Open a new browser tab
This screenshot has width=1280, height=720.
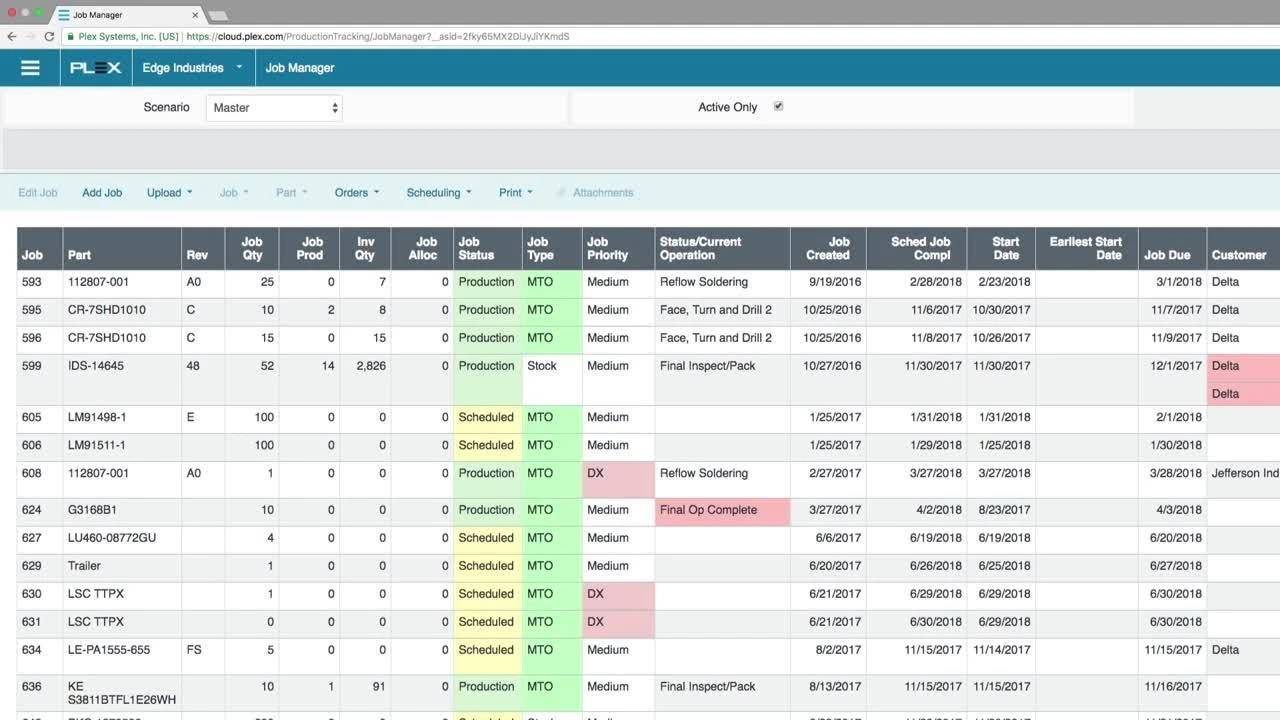tap(217, 15)
